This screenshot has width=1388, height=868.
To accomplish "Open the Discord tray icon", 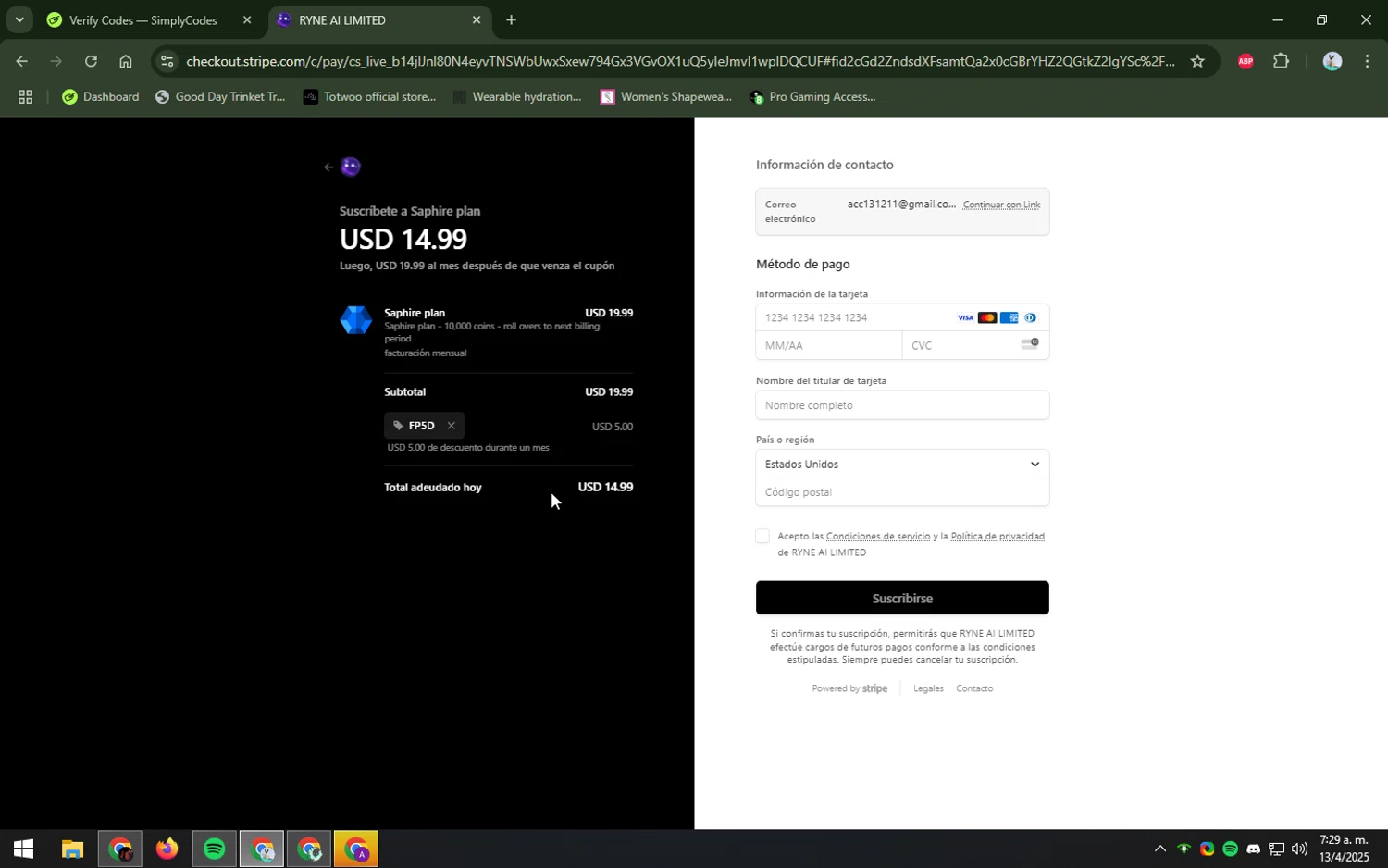I will click(1253, 849).
